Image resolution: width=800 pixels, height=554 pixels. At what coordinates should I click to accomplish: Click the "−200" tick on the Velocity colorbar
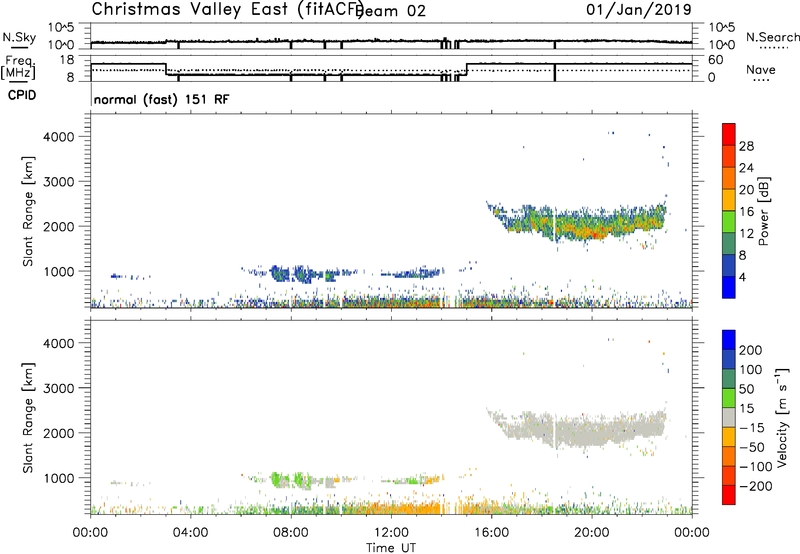(x=756, y=486)
